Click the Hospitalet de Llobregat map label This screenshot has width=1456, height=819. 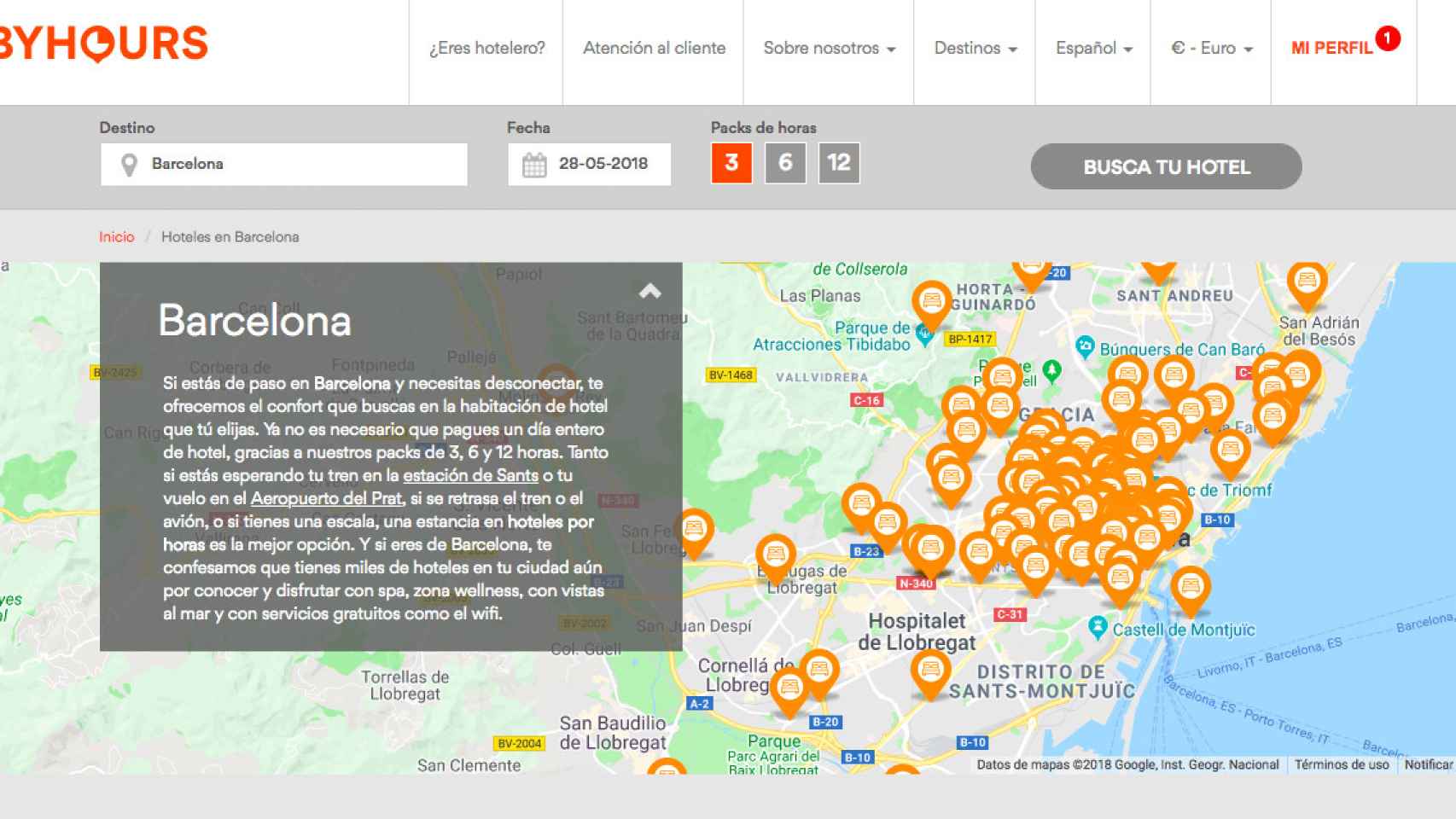click(x=917, y=631)
